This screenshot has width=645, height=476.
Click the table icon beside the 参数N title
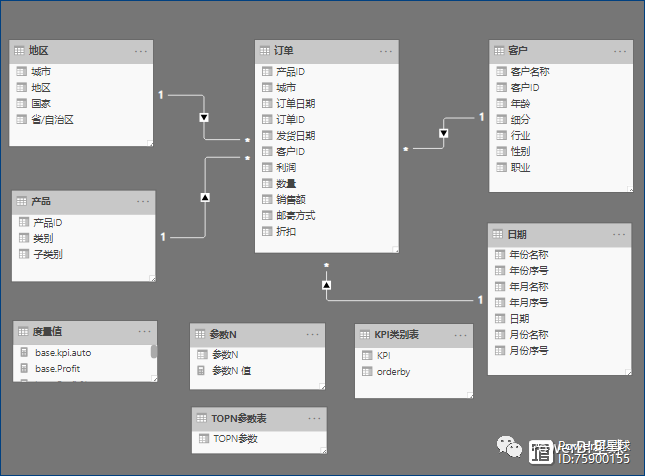coord(200,334)
